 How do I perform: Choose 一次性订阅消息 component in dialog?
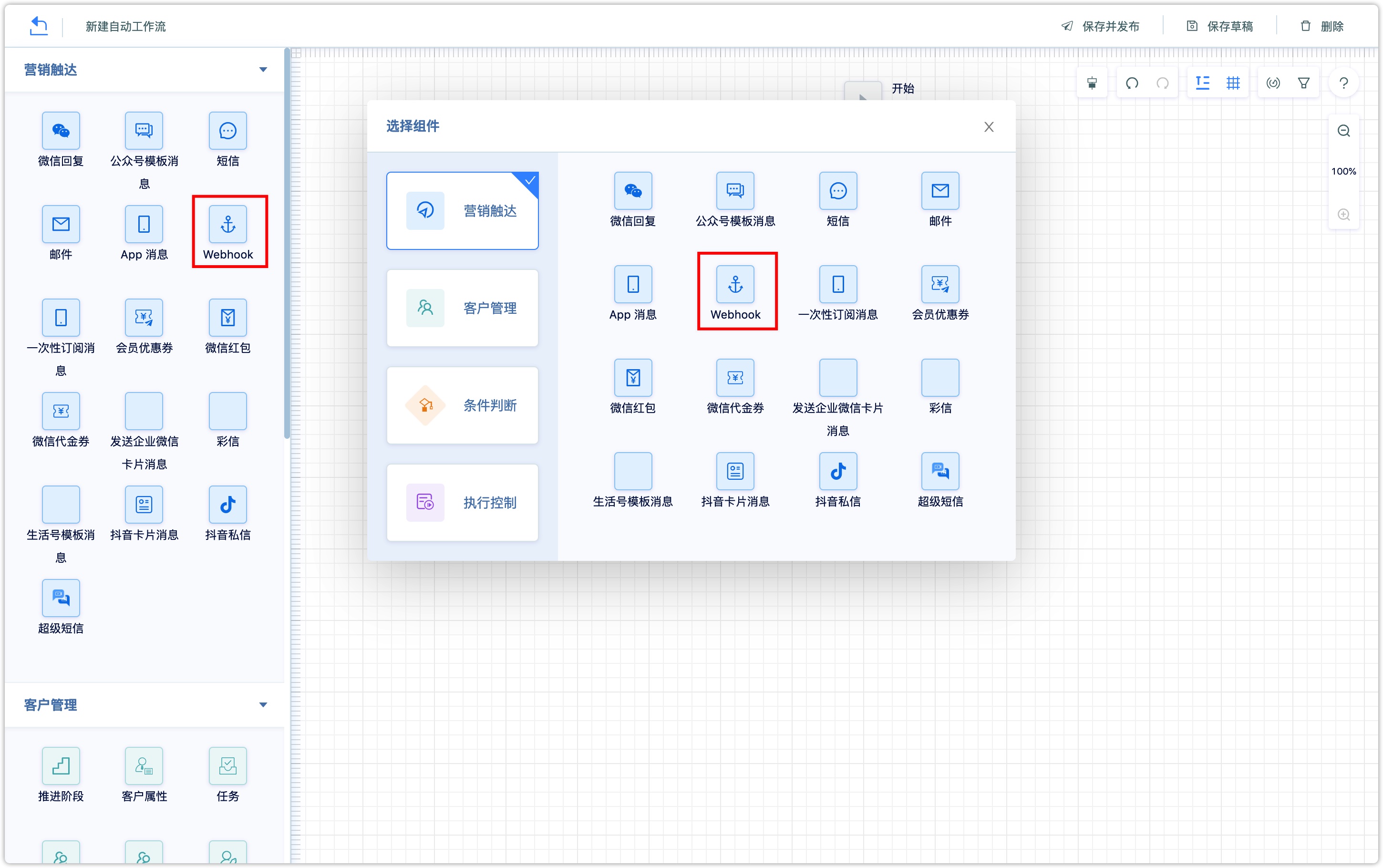[x=838, y=284]
